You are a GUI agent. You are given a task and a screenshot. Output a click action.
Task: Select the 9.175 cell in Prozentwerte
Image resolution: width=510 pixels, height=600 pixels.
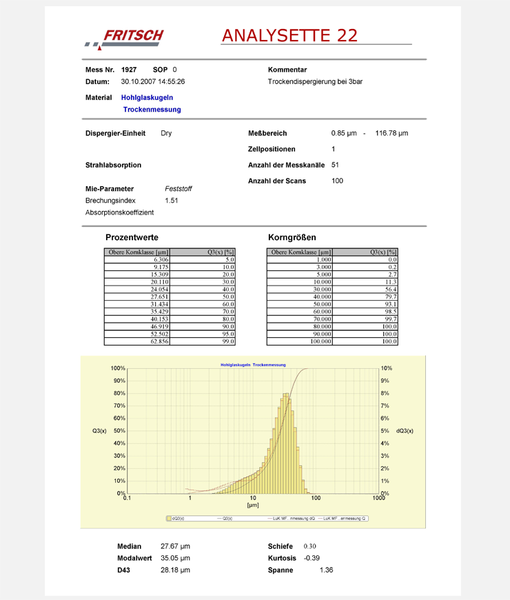(137, 267)
